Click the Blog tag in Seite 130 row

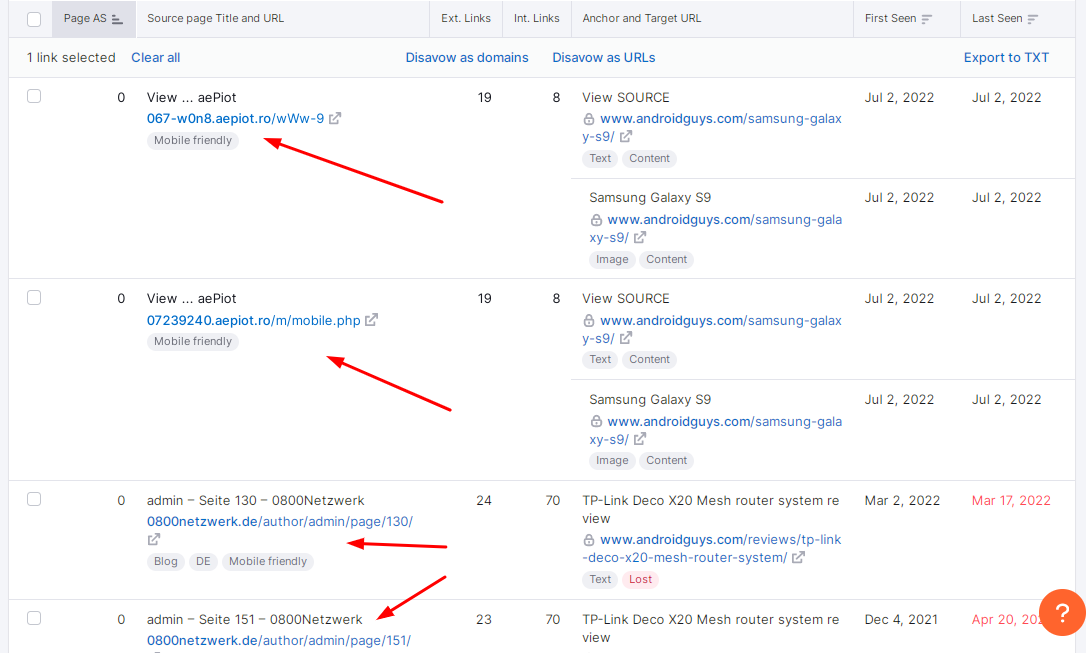[166, 562]
